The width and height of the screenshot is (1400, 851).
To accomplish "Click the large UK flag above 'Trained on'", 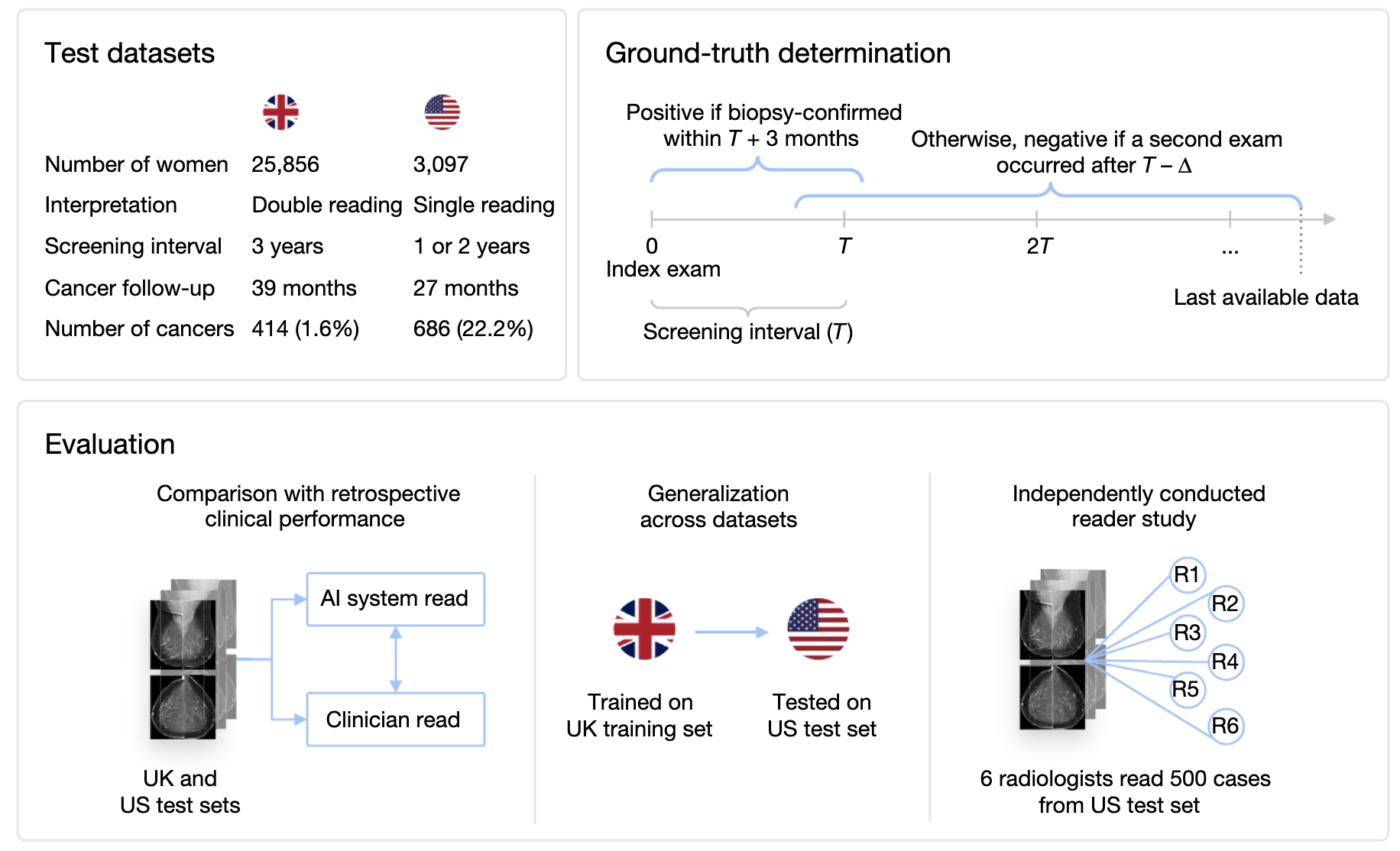I will 644,629.
